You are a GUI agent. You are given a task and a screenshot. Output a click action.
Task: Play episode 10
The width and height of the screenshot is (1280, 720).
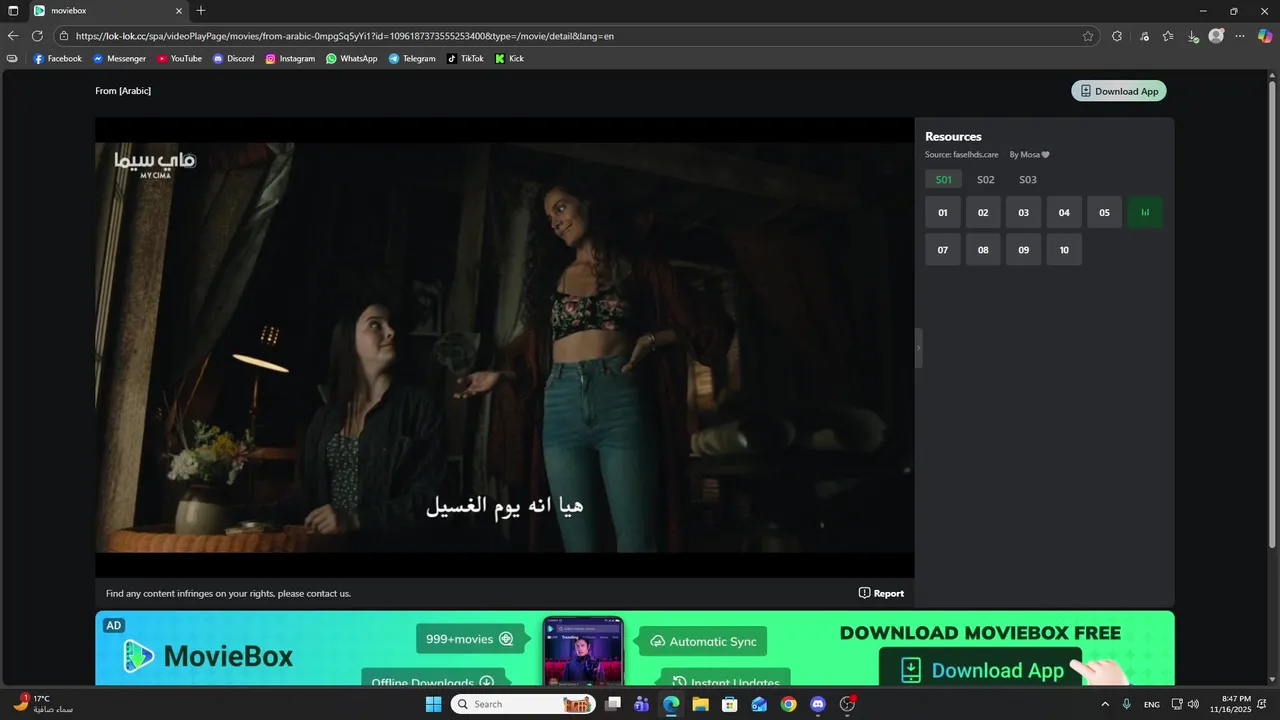tap(1064, 250)
